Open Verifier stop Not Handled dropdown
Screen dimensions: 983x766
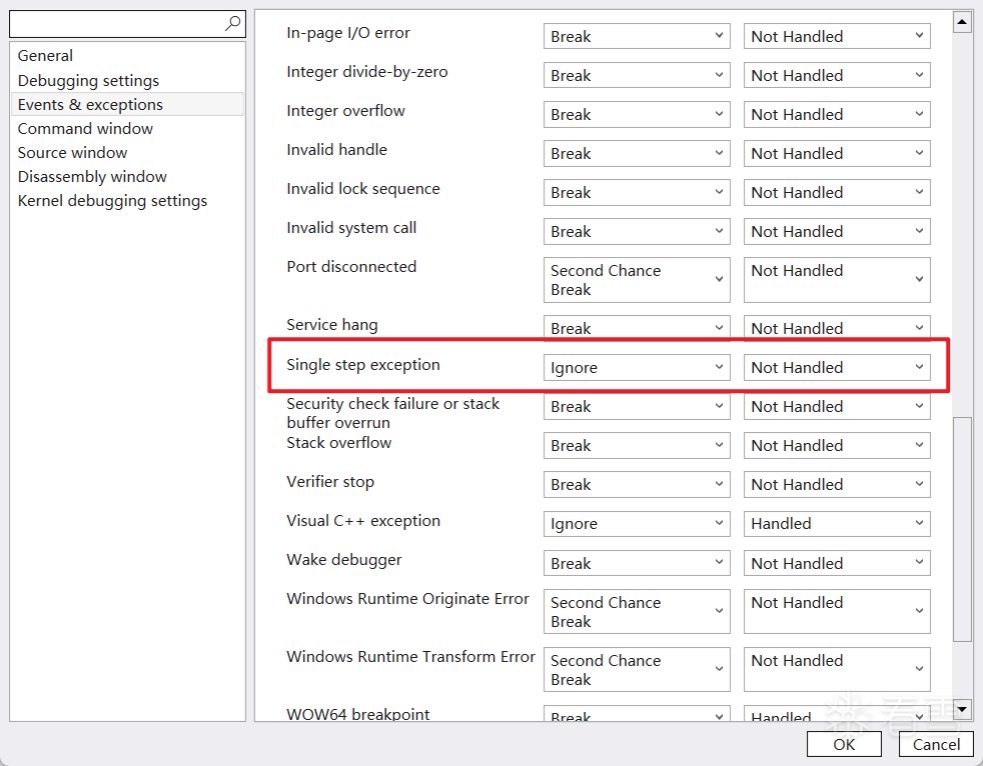(x=837, y=485)
